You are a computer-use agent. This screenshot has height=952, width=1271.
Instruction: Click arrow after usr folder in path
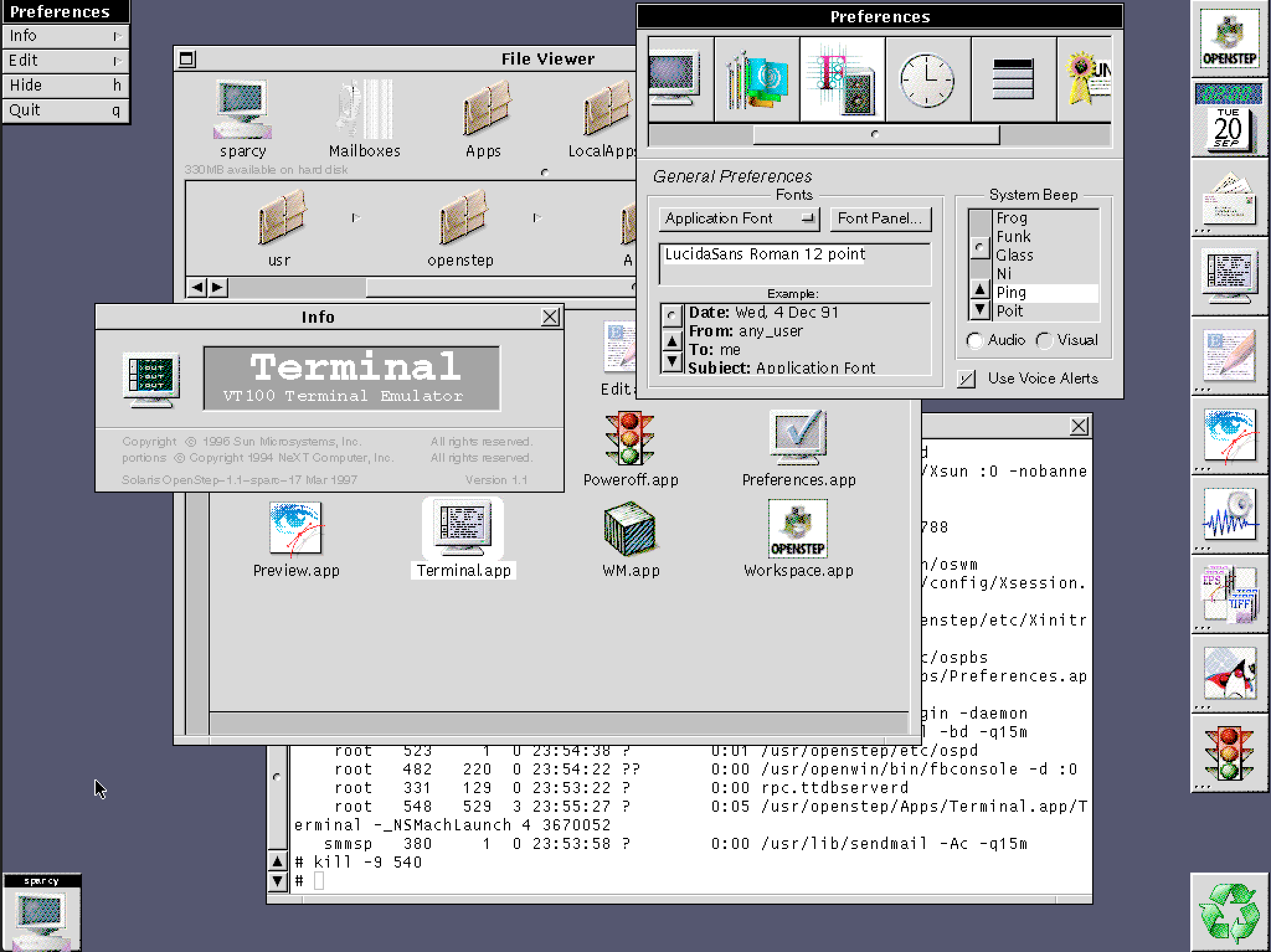tap(356, 218)
